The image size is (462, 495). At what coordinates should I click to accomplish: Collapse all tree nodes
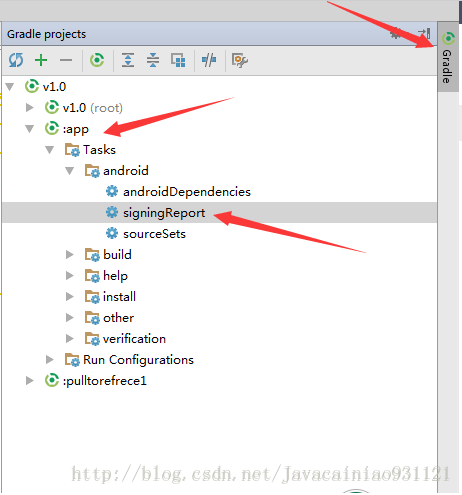click(153, 60)
